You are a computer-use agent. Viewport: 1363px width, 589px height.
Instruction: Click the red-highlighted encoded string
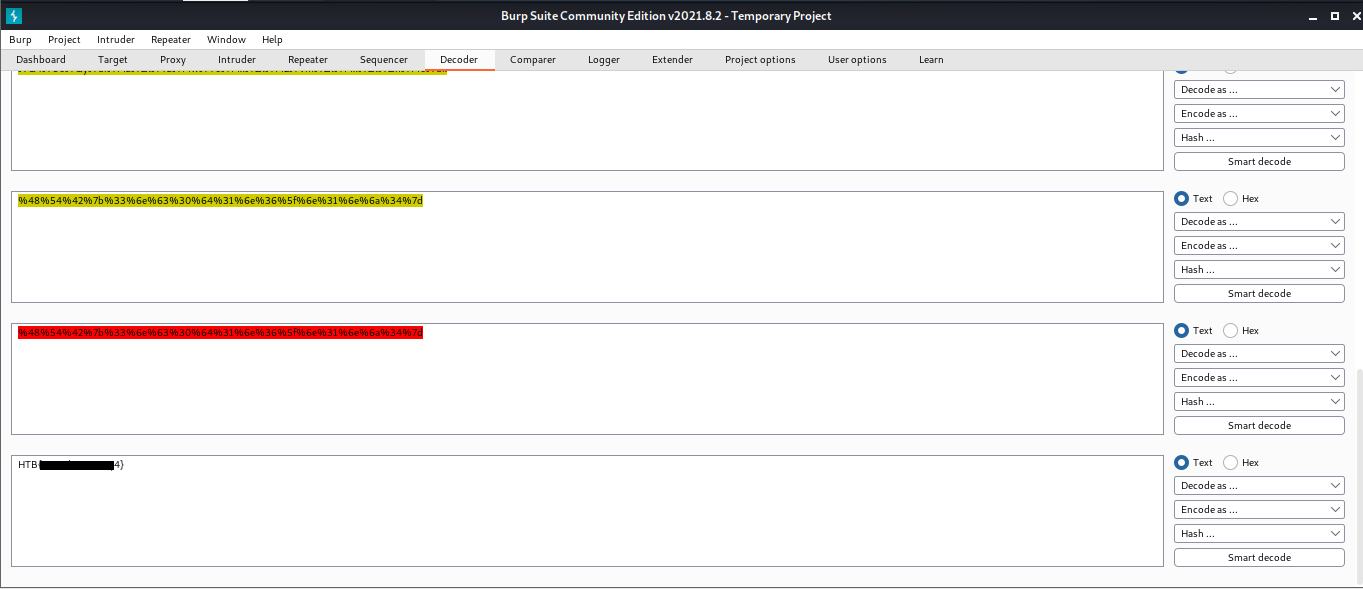[220, 333]
